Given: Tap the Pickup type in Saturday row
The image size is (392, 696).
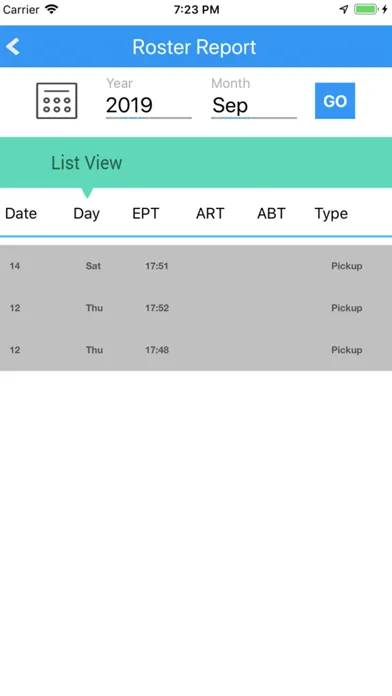Looking at the screenshot, I should (x=347, y=266).
